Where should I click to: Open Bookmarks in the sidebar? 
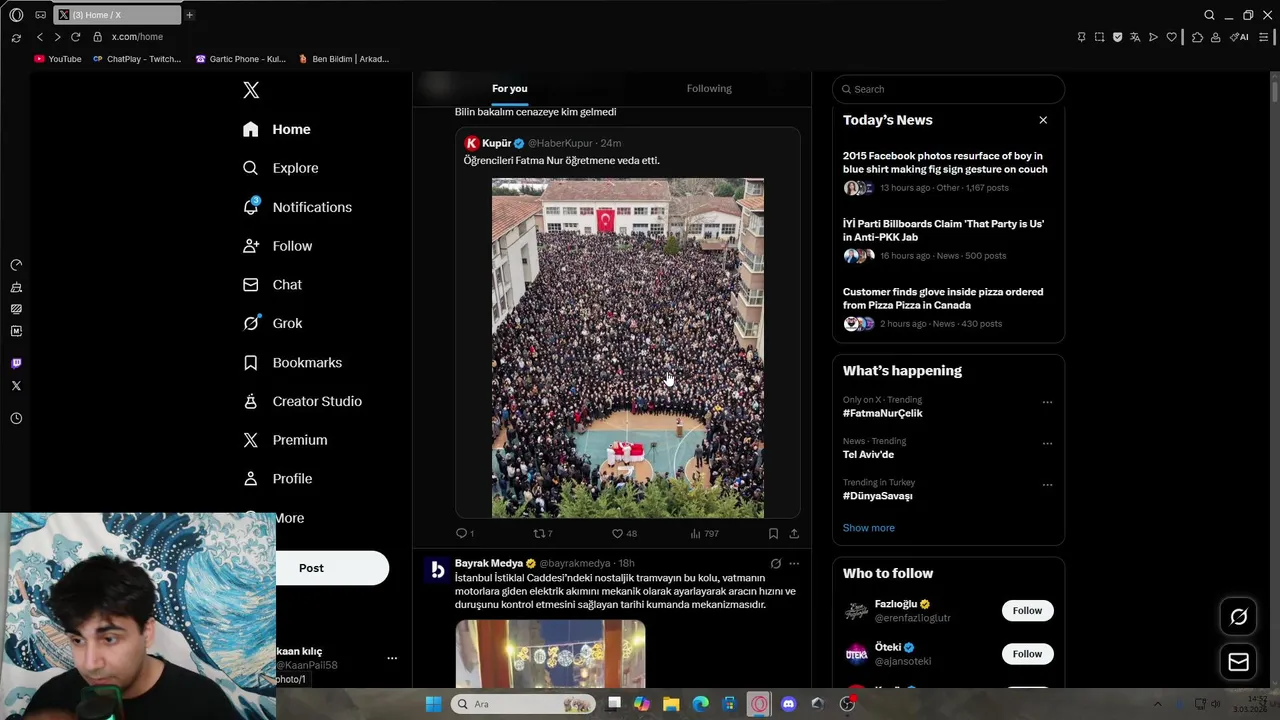pos(292,362)
